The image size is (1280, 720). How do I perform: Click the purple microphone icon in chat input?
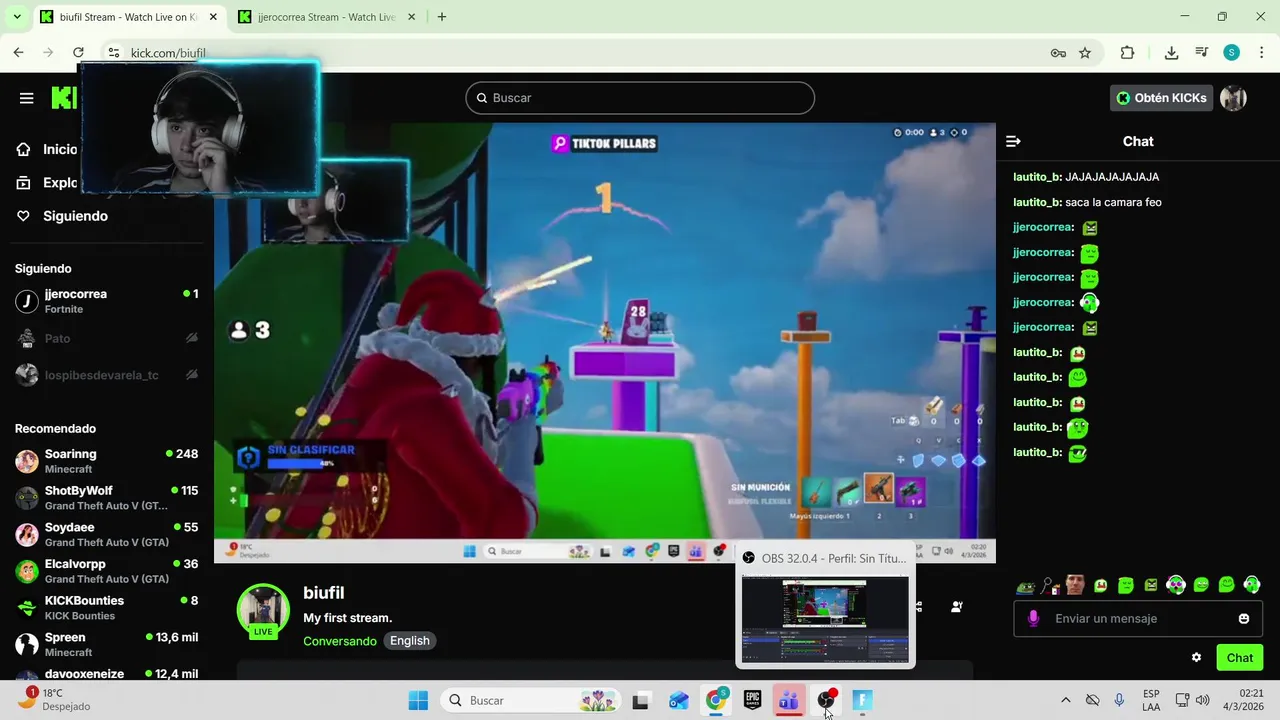(x=1033, y=619)
